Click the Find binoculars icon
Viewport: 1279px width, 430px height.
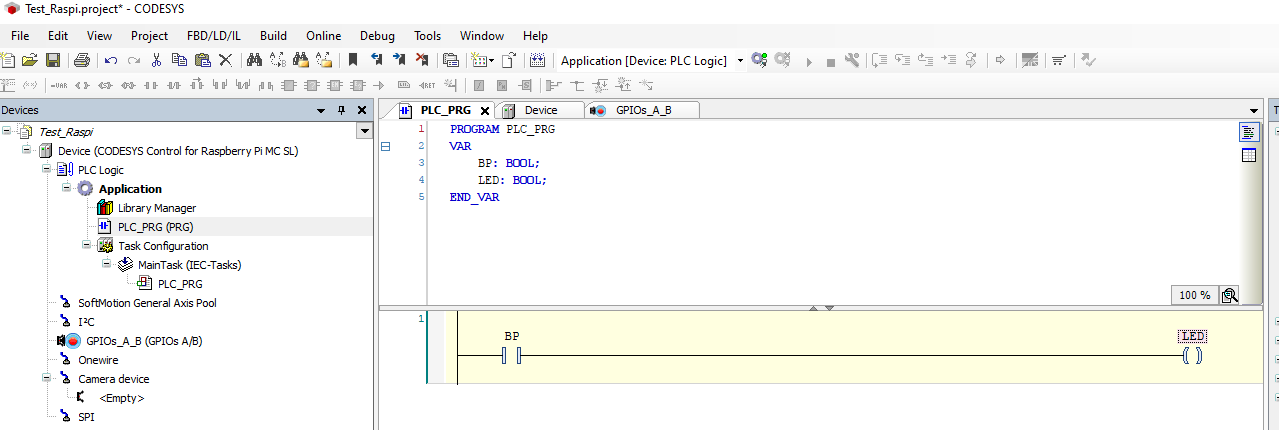pos(254,61)
